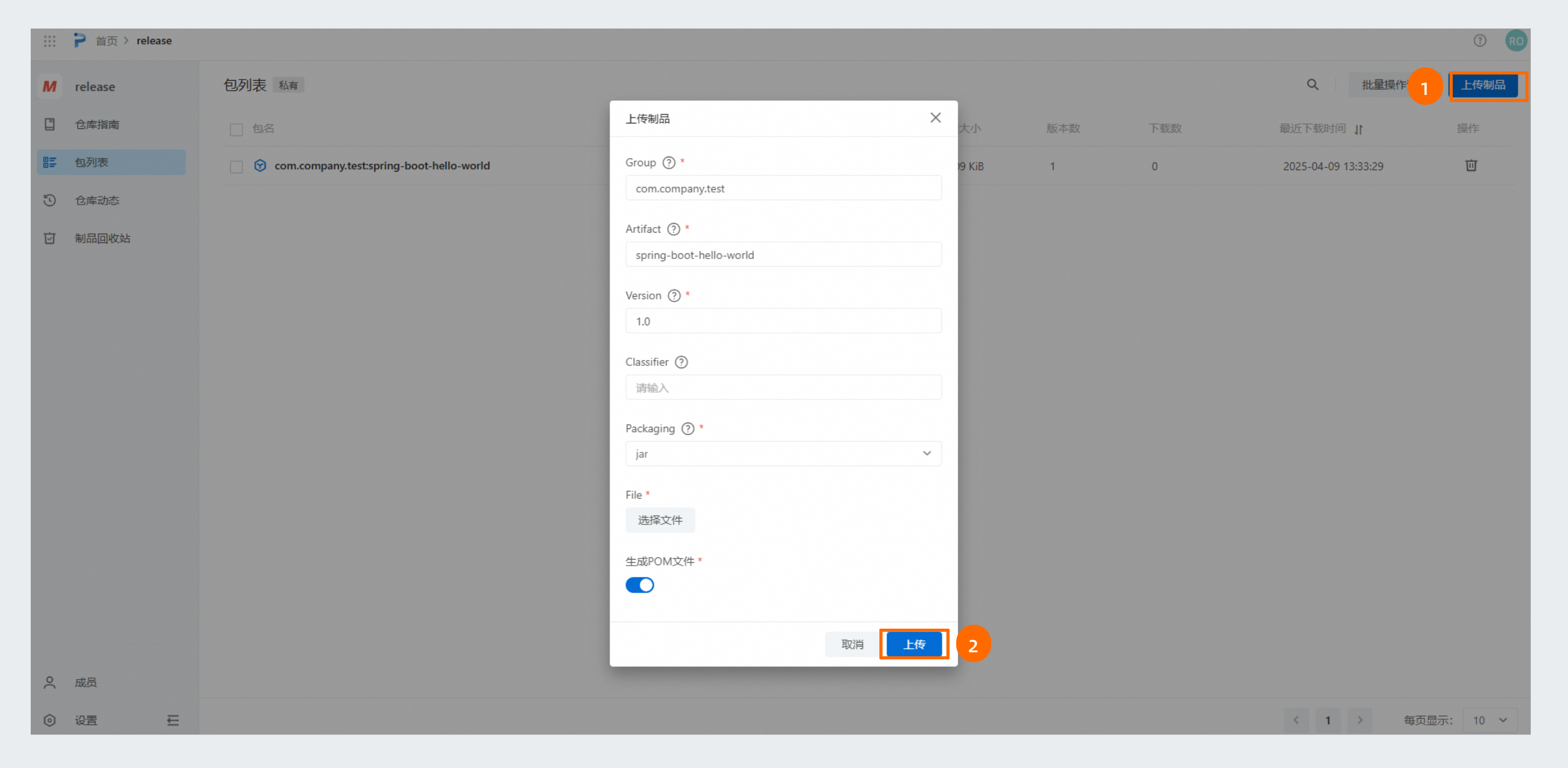Image resolution: width=1568 pixels, height=768 pixels.
Task: Click the Classifier help question icon
Action: point(681,362)
